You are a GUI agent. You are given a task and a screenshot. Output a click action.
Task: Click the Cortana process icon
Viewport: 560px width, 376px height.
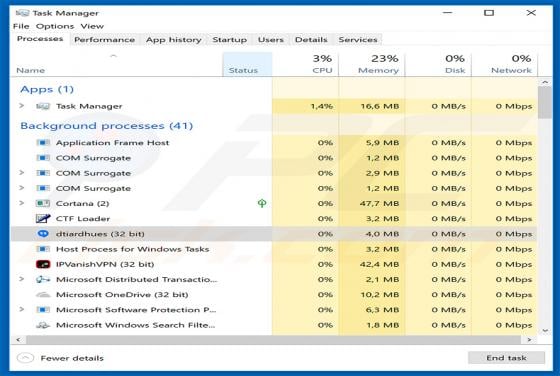43,204
